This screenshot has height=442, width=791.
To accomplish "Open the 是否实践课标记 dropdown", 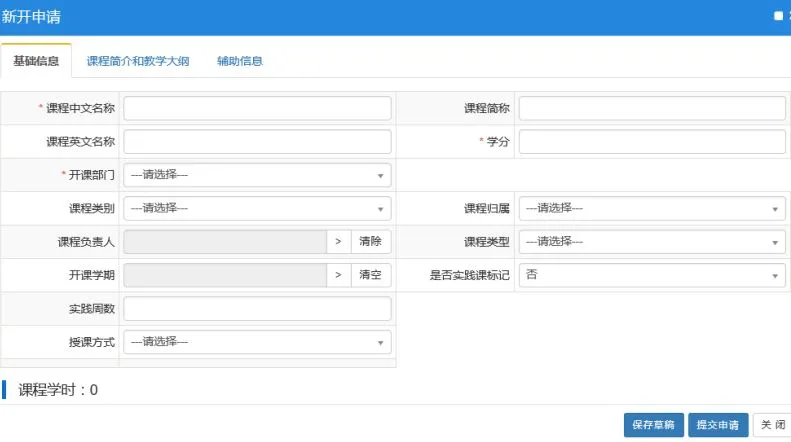I will [x=652, y=275].
